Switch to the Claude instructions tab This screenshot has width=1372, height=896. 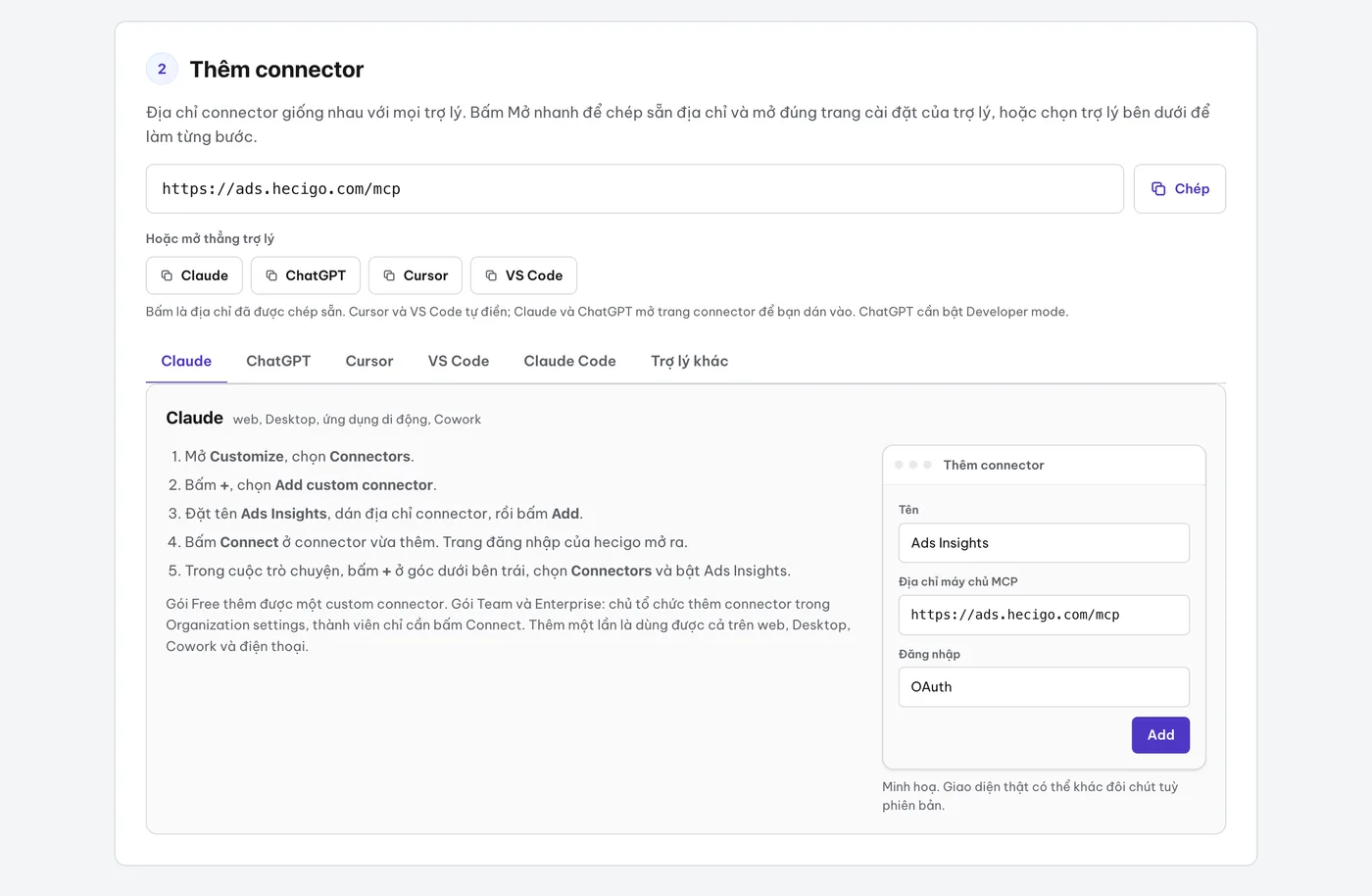pos(186,361)
